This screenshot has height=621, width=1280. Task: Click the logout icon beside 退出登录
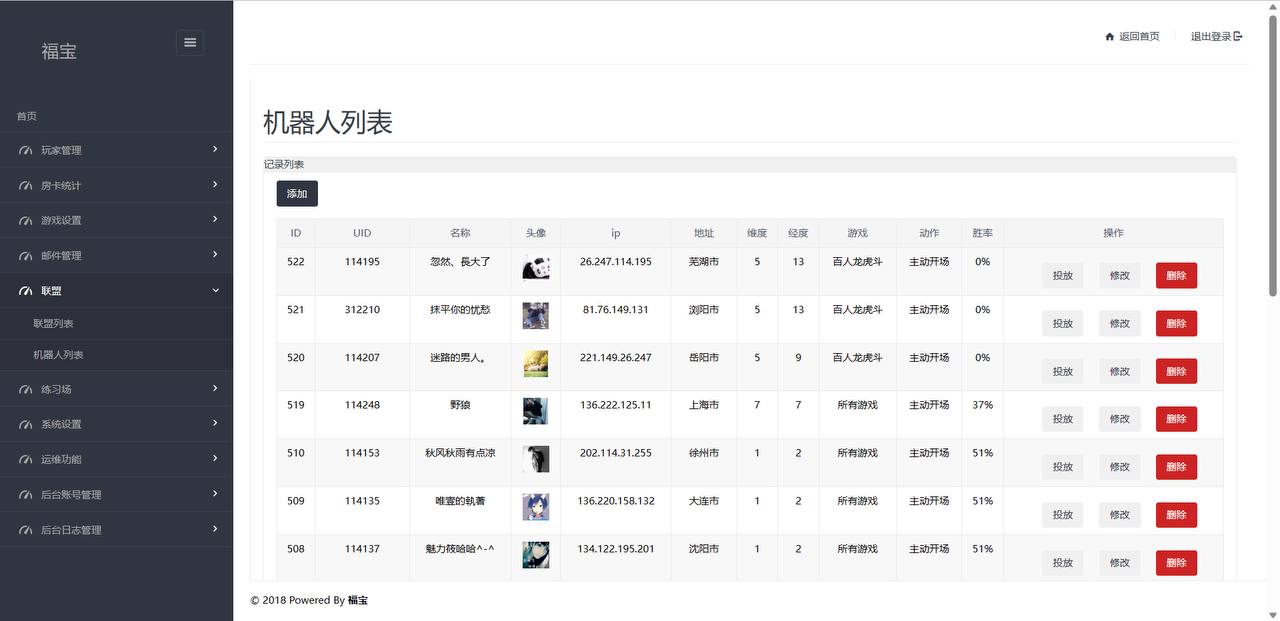[x=1238, y=37]
